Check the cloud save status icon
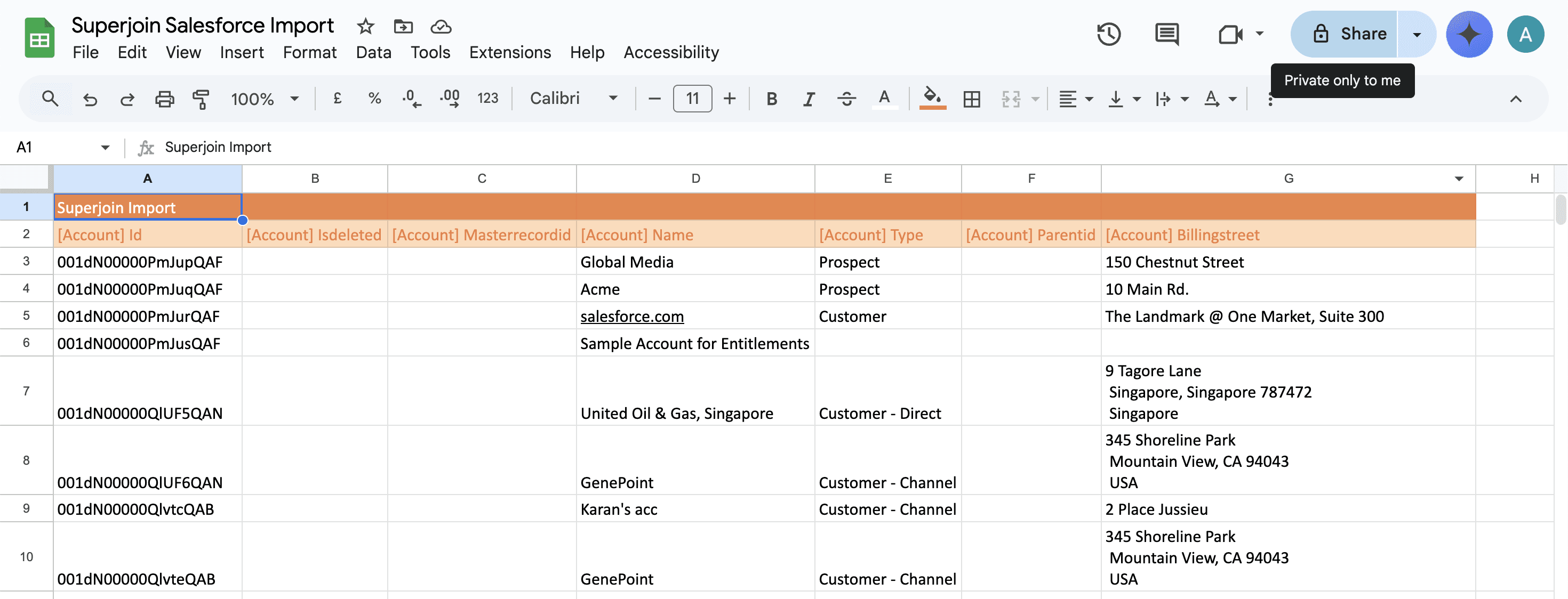Image resolution: width=1568 pixels, height=599 pixels. [441, 26]
